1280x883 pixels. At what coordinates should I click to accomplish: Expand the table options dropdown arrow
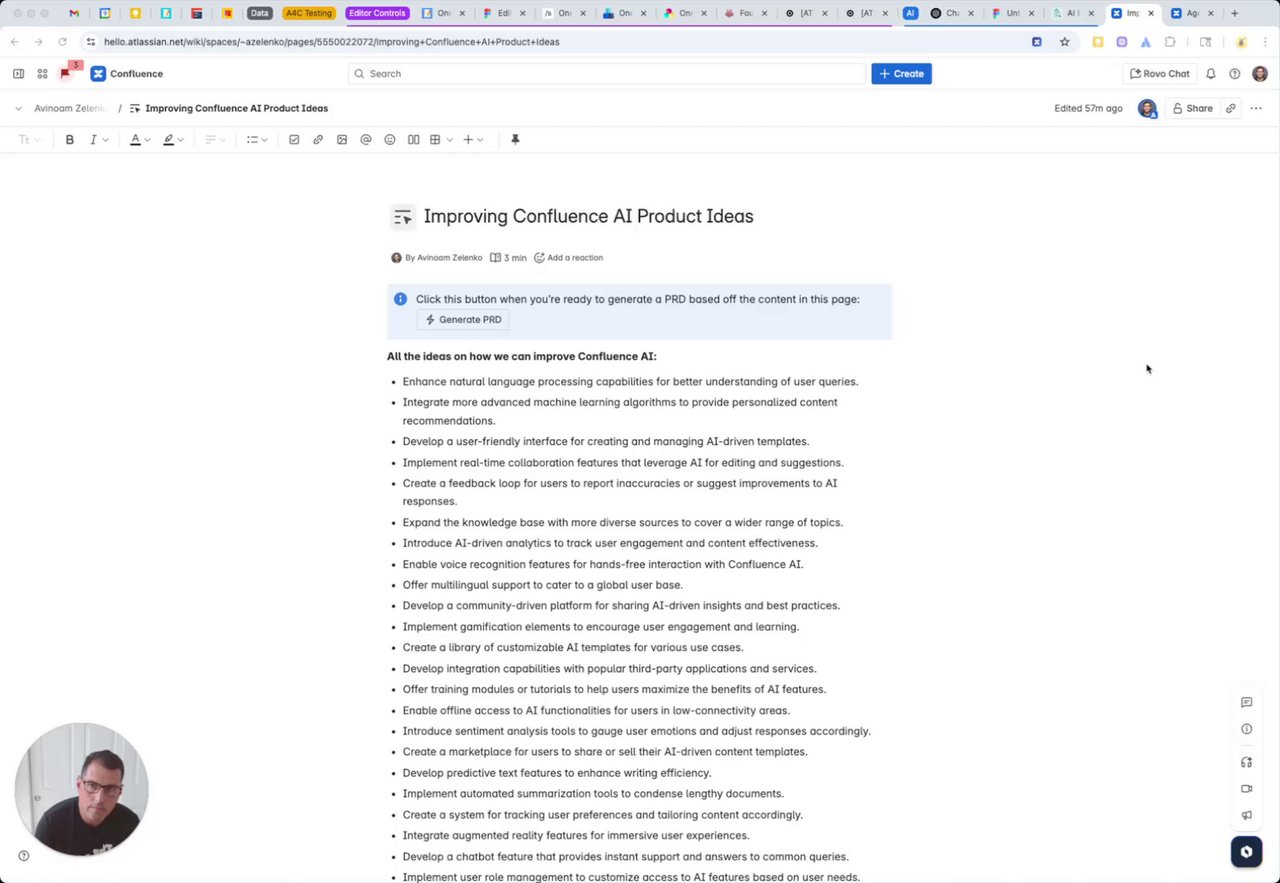tap(449, 140)
